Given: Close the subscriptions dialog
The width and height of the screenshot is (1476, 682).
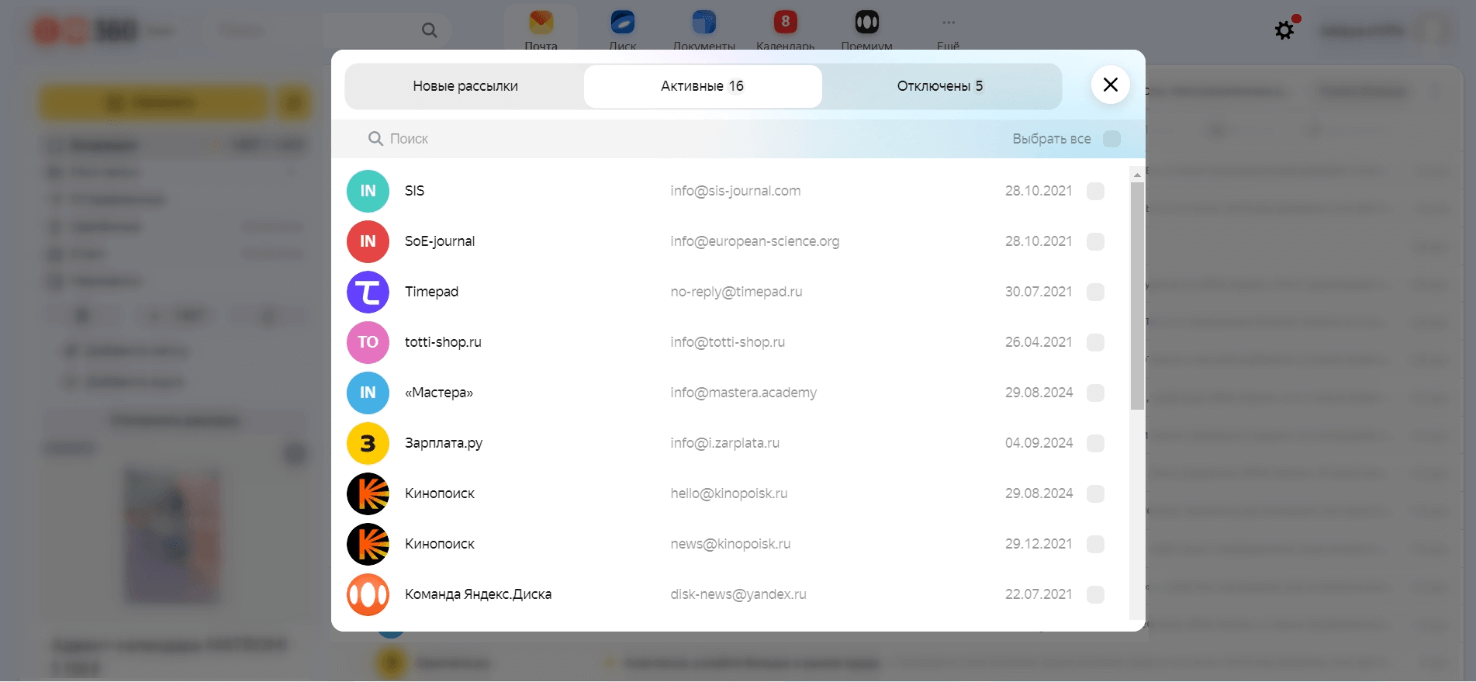Looking at the screenshot, I should 1110,85.
